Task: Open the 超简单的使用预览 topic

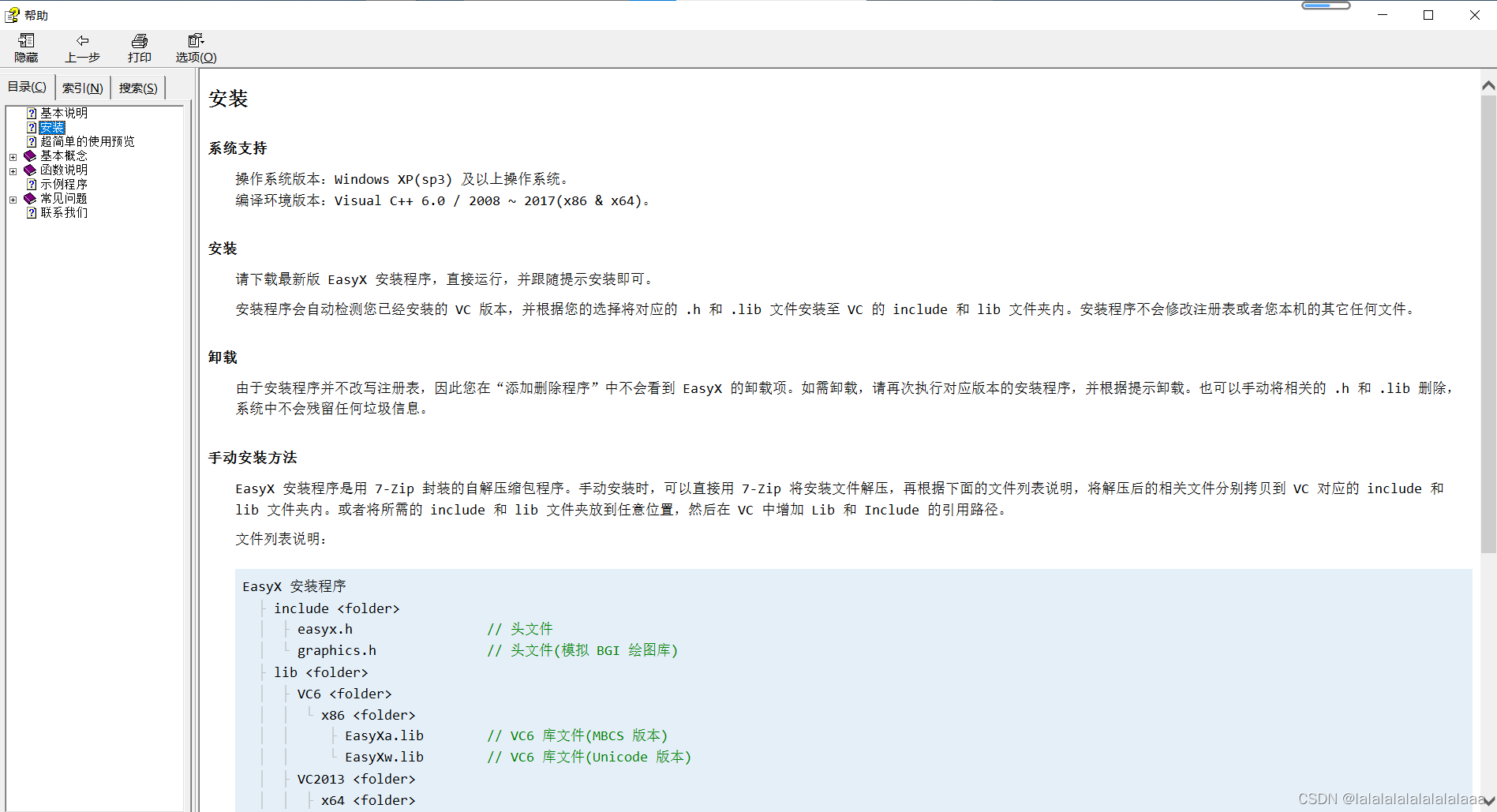Action: [x=88, y=142]
